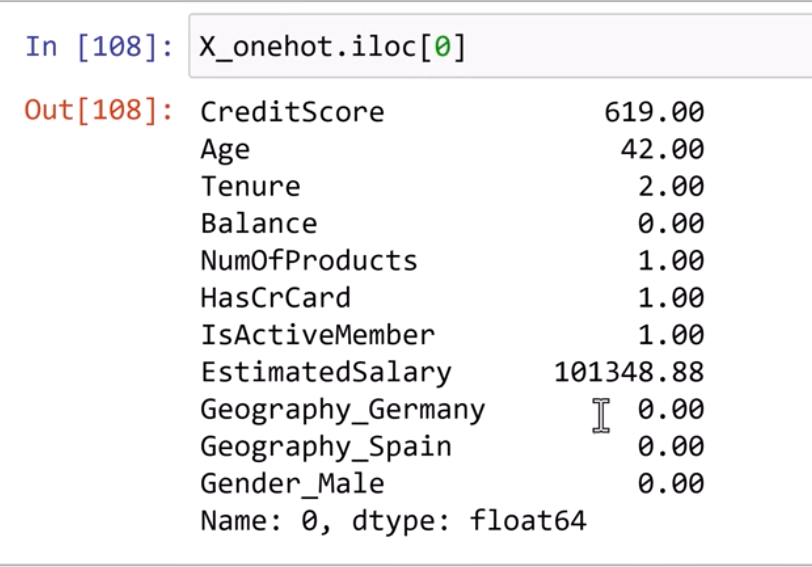This screenshot has height=567, width=812.
Task: Select the In [108] input prompt
Action: (x=99, y=47)
